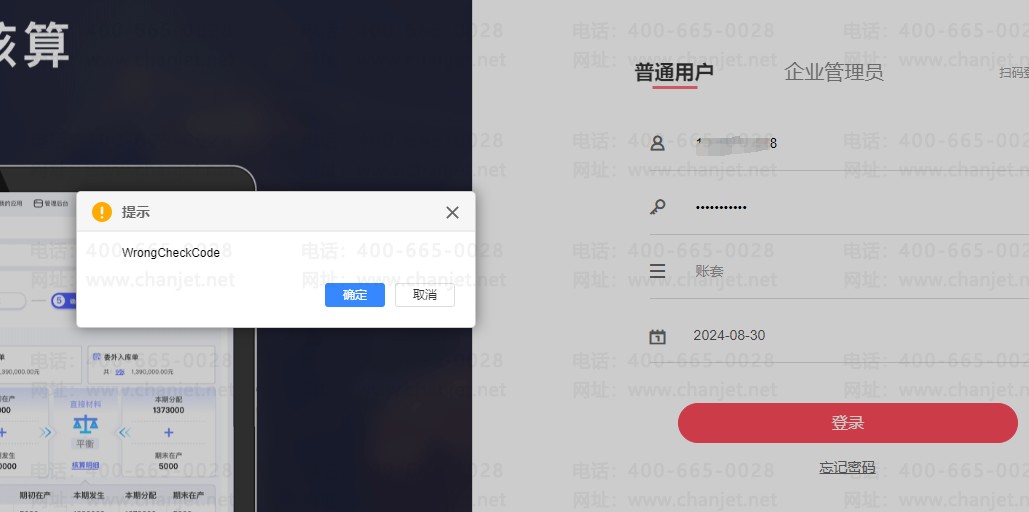The height and width of the screenshot is (512, 1029).
Task: Click the 取消 button
Action: click(x=425, y=295)
